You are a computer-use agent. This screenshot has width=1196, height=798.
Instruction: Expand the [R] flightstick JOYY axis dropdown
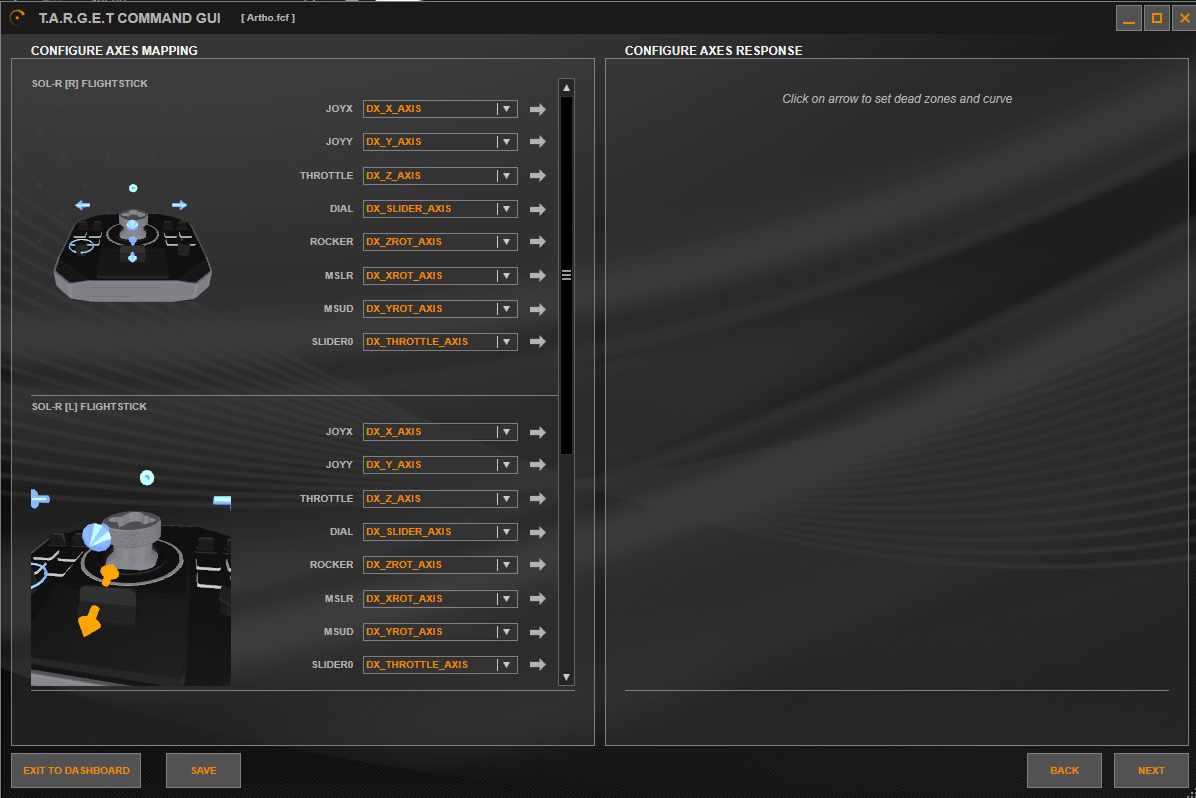click(x=506, y=142)
